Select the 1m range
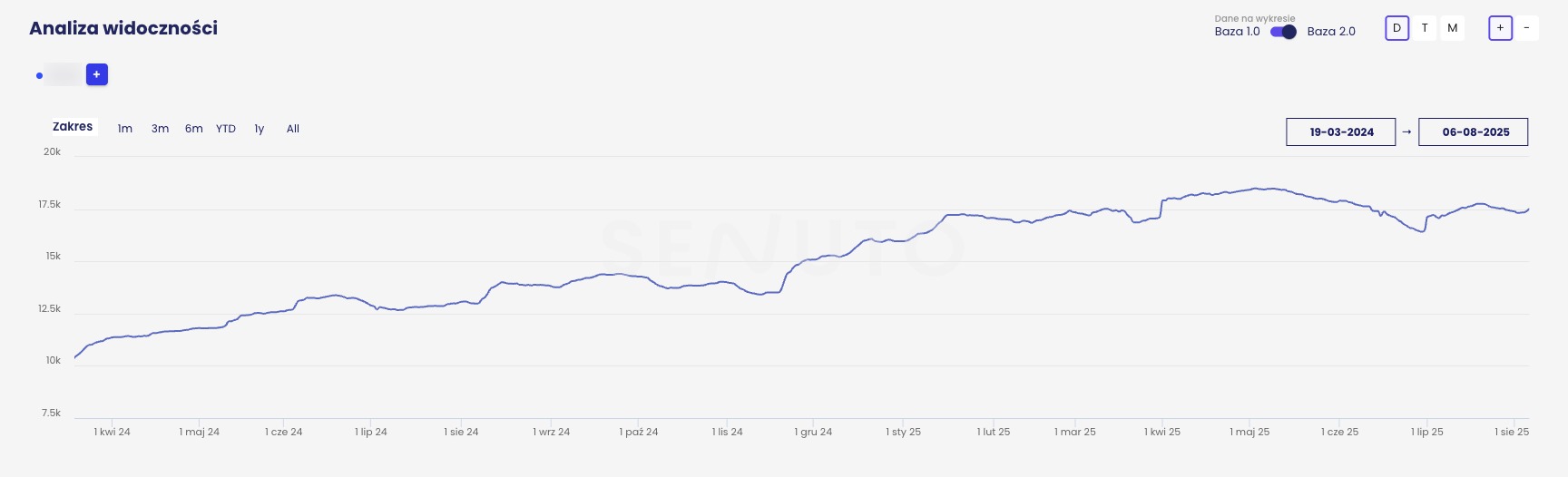 [125, 129]
